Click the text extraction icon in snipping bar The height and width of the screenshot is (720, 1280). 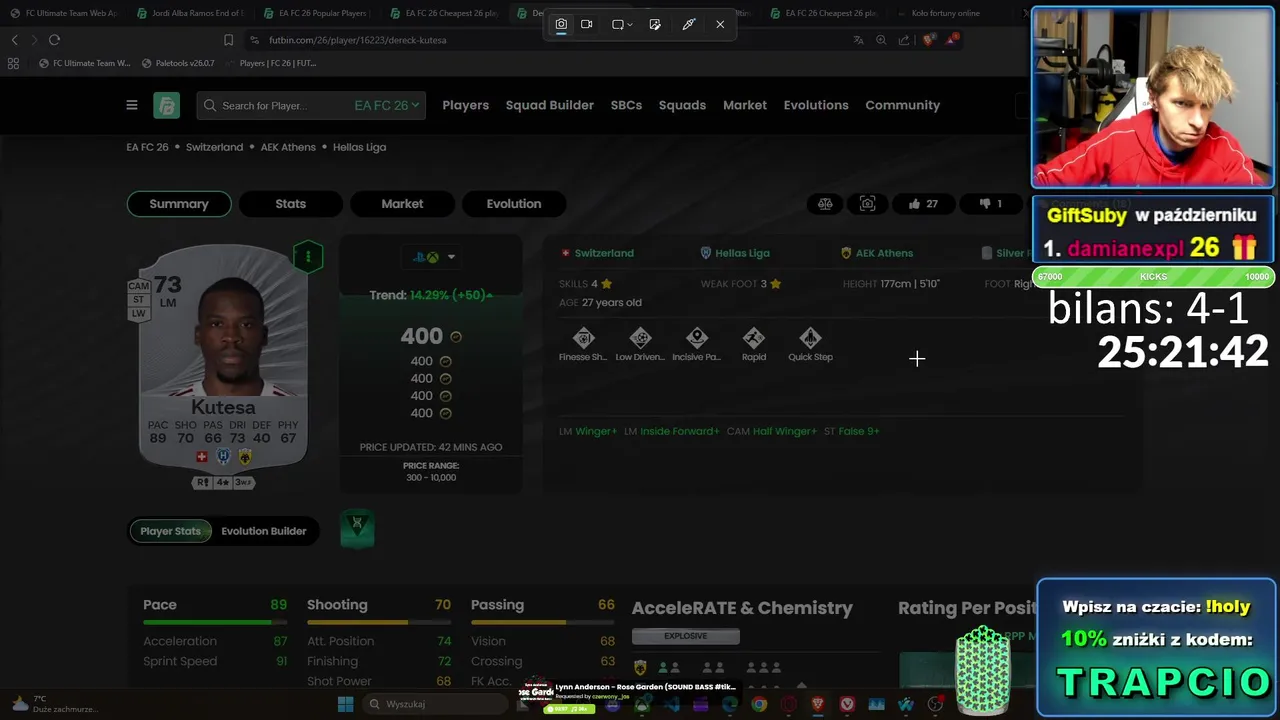655,24
